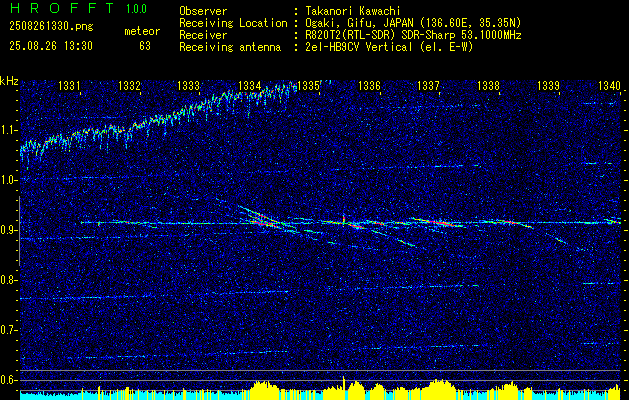Screen dimensions: 629x400
Task: Click the 1336 time marker
Action: (x=369, y=85)
